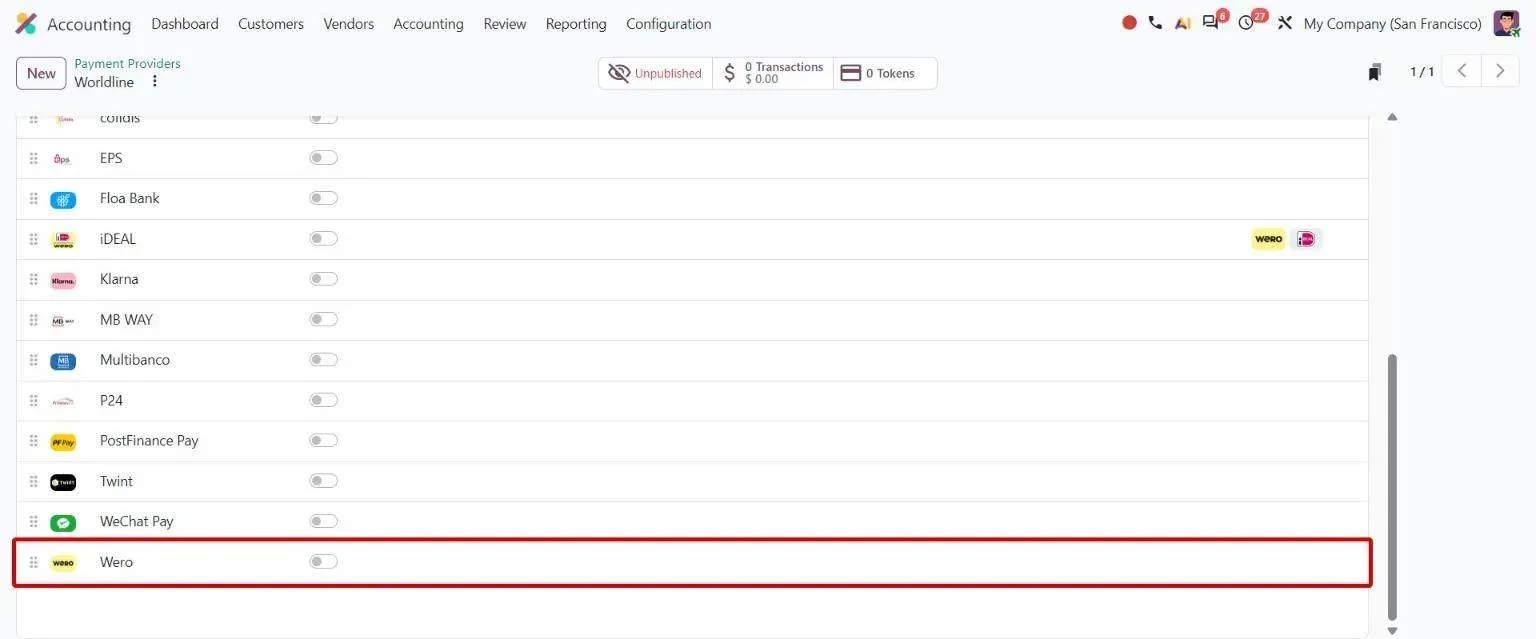Viewport: 1536px width, 639px height.
Task: Open the phone VoIP icon
Action: click(1155, 23)
